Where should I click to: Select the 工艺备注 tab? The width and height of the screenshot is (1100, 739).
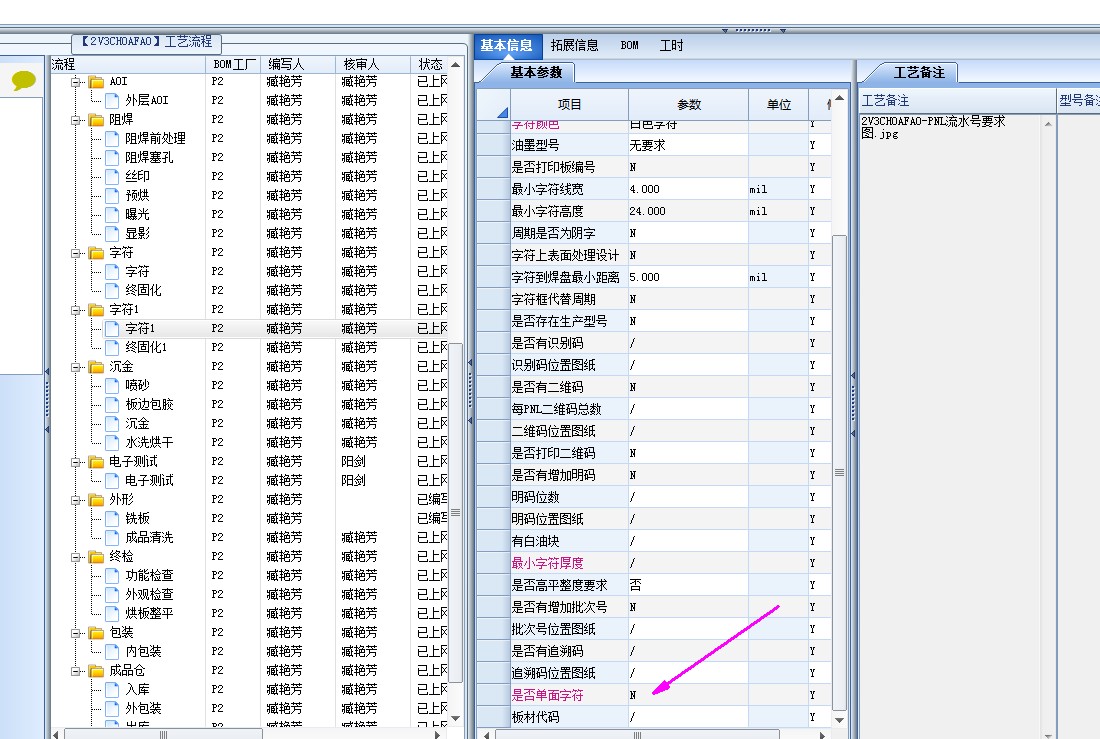click(x=919, y=72)
